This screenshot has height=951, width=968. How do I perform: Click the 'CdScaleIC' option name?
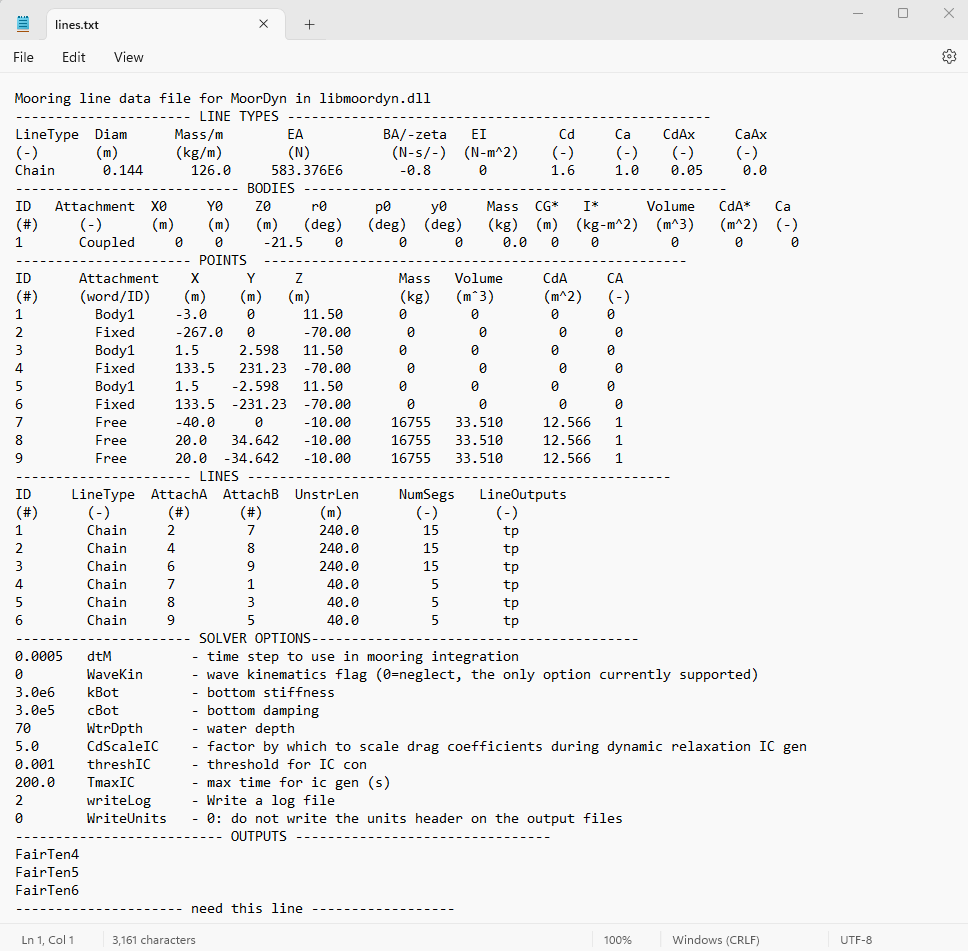122,747
